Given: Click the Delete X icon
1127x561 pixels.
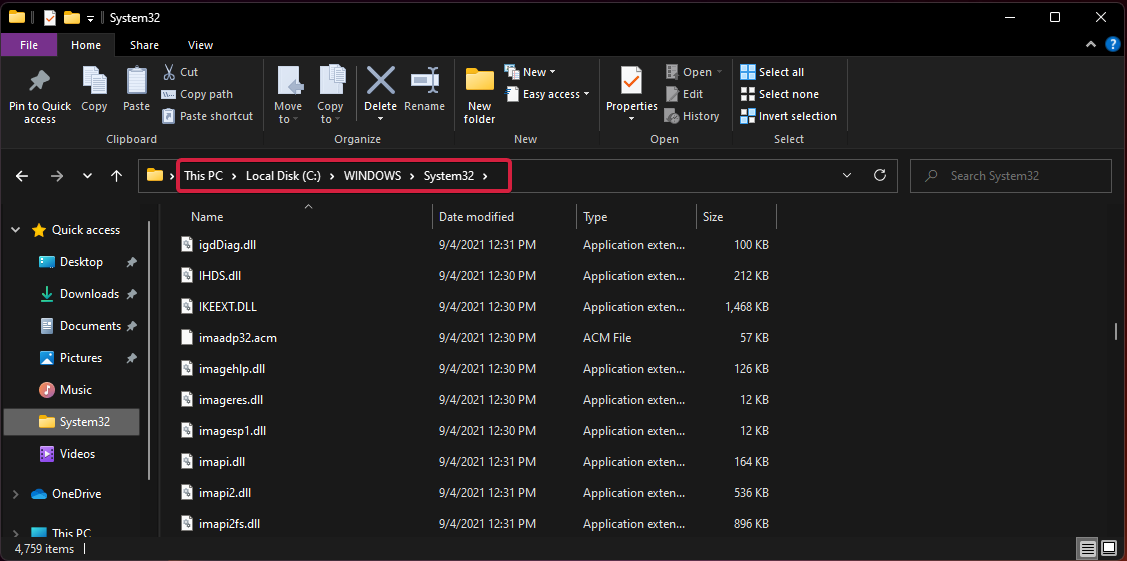Looking at the screenshot, I should (380, 80).
